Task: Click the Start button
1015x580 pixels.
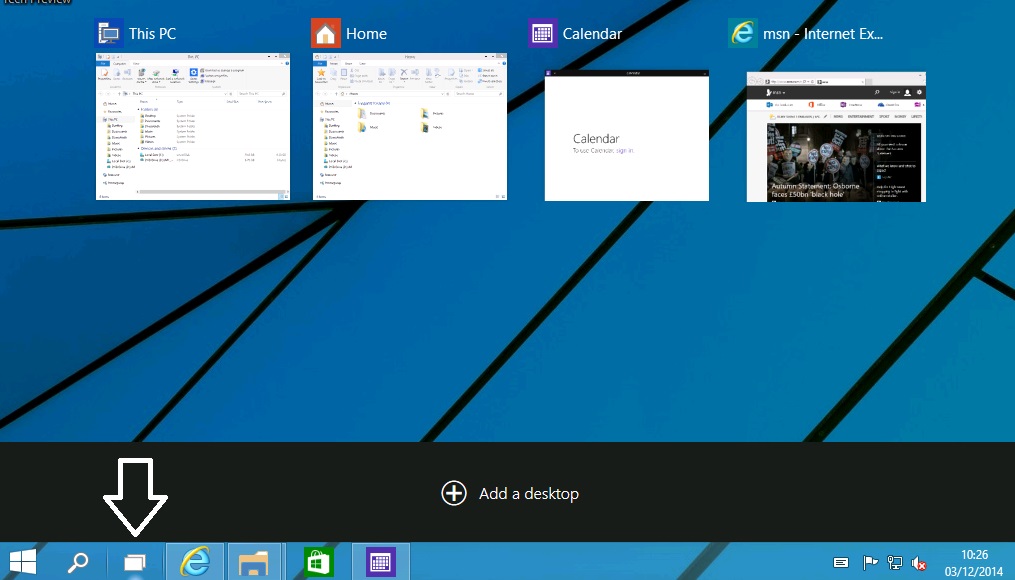Action: pos(21,561)
